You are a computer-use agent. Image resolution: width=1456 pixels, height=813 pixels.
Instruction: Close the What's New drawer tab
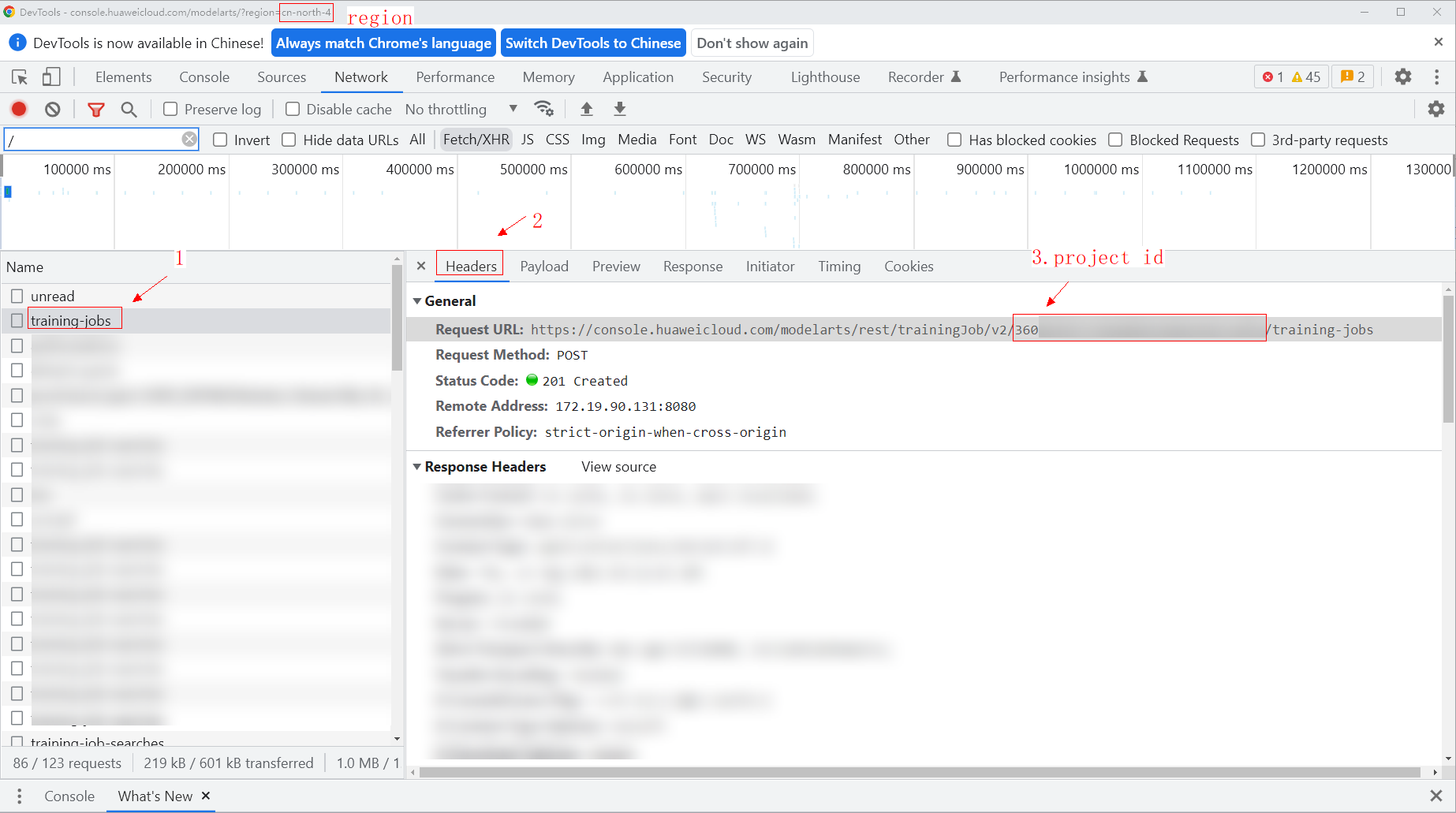coord(206,796)
